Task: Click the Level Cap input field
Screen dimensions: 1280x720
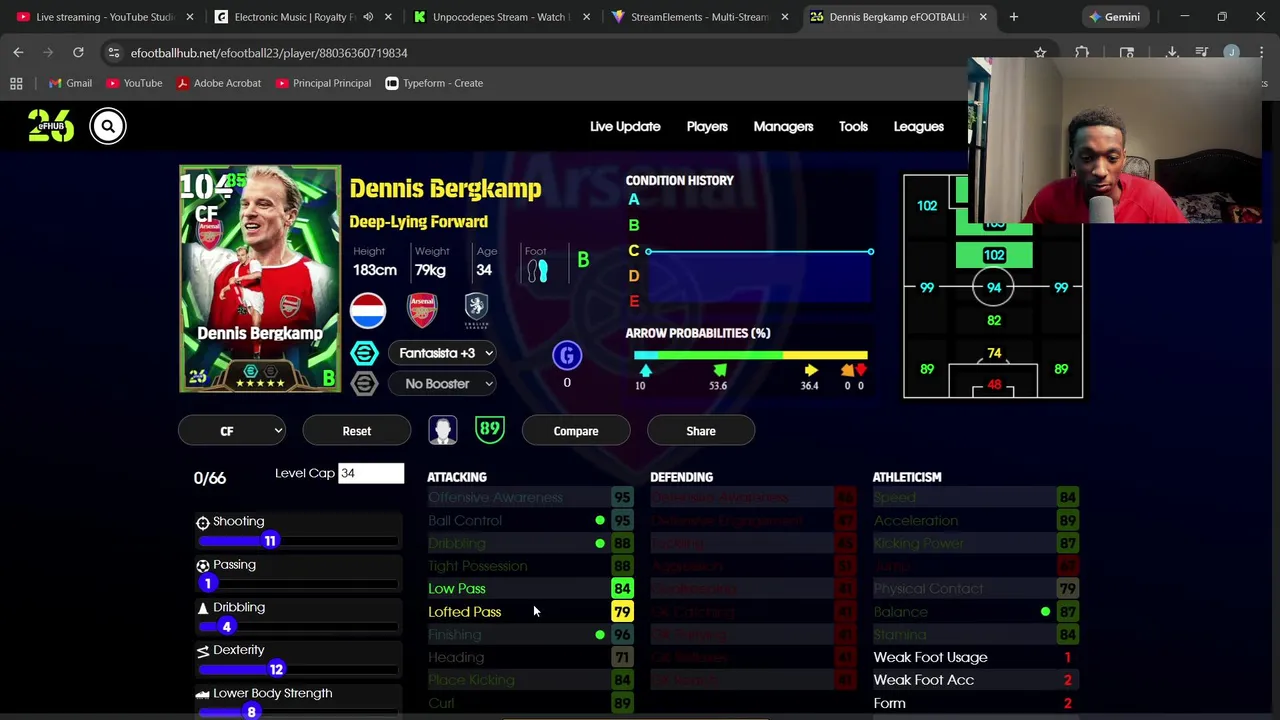Action: pyautogui.click(x=371, y=473)
